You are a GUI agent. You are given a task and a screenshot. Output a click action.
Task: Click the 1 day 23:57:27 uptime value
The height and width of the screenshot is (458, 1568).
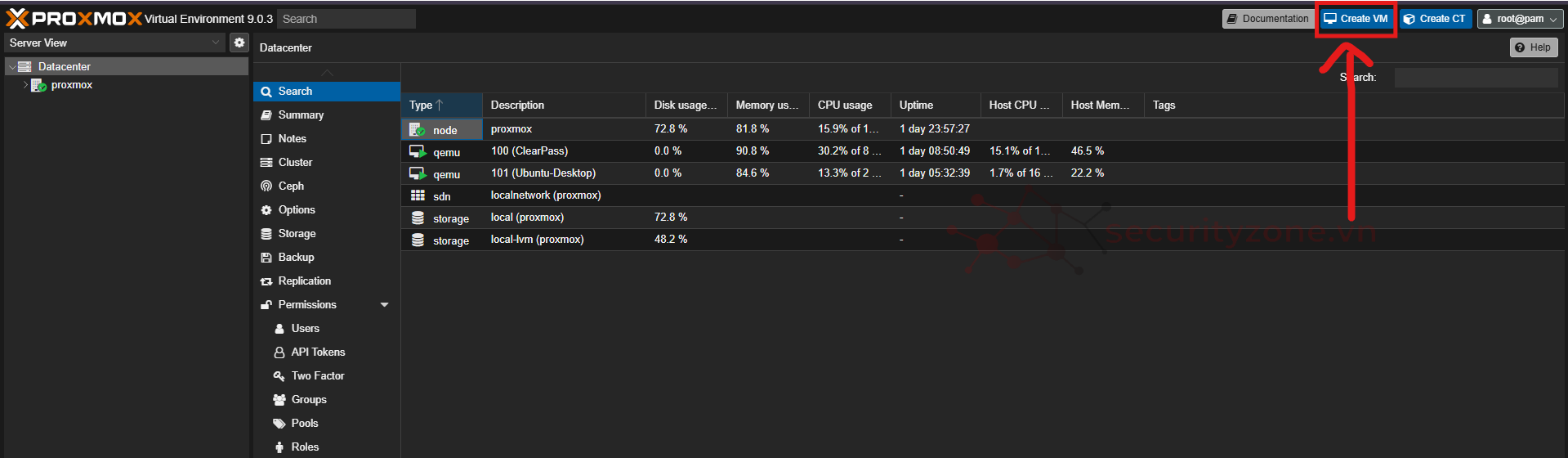[935, 129]
